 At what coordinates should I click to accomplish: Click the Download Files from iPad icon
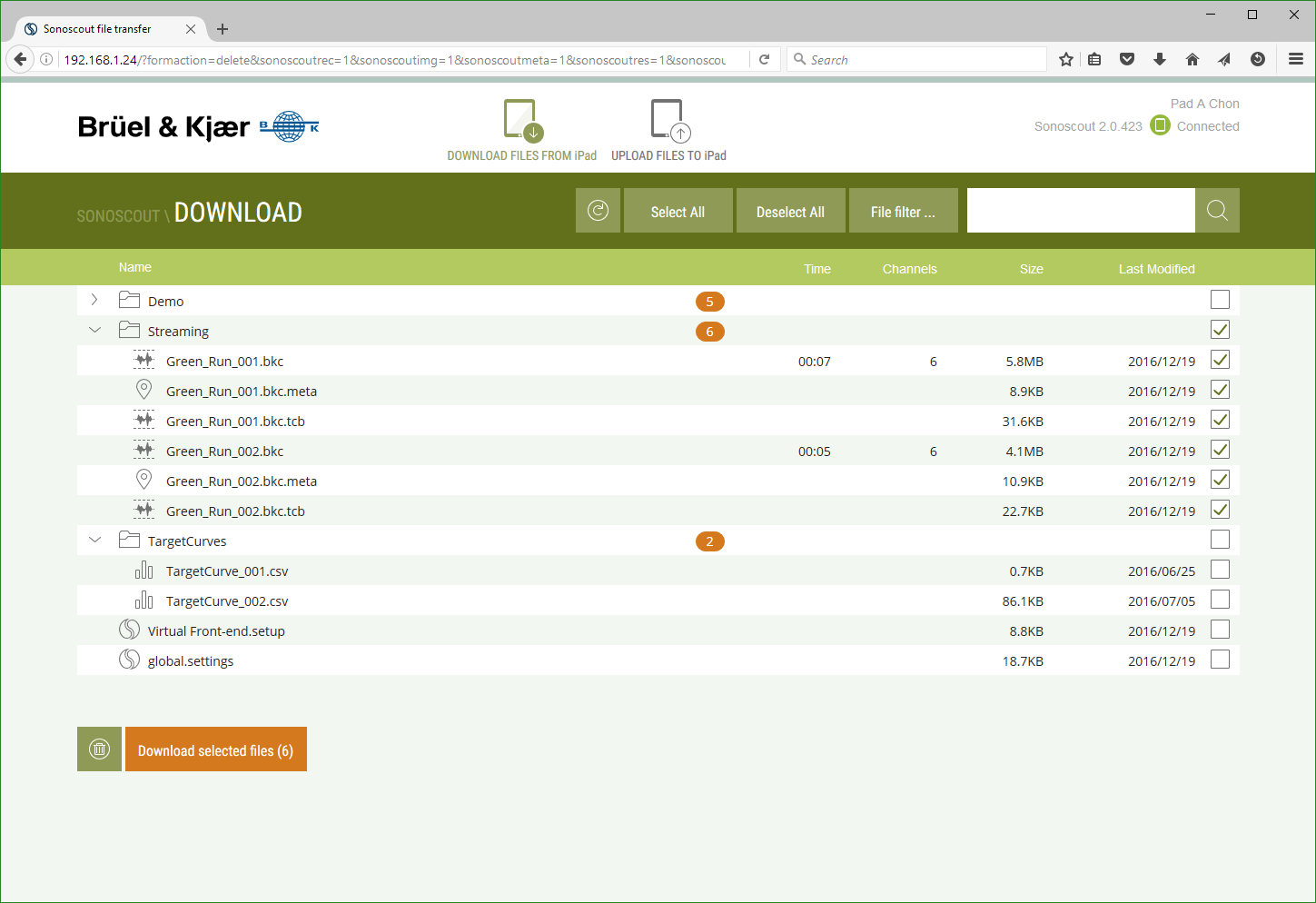pyautogui.click(x=522, y=120)
